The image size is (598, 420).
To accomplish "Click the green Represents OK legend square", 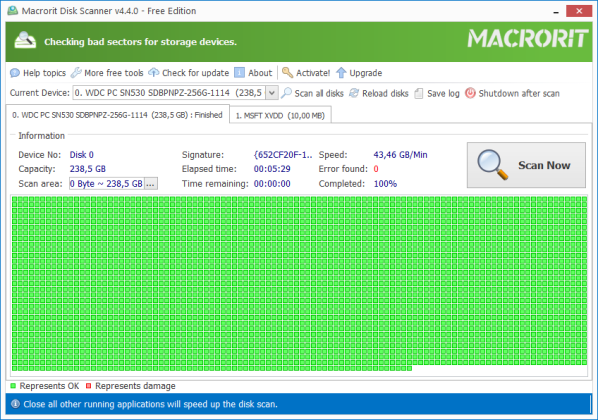I will tap(13, 386).
